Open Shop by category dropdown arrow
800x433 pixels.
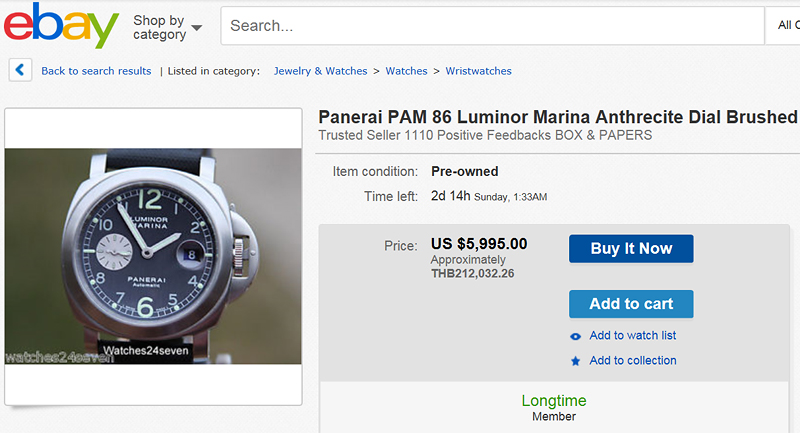(x=196, y=28)
